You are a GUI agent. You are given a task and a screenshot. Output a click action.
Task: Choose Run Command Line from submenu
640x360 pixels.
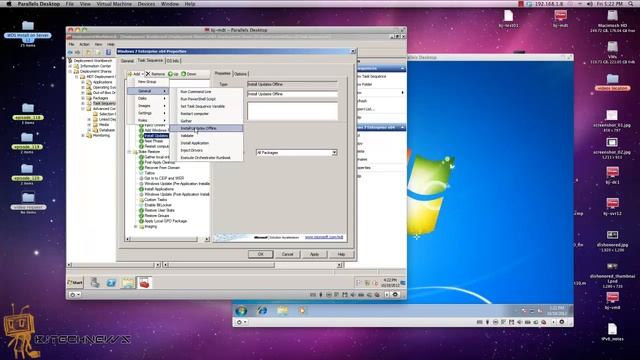click(x=206, y=91)
